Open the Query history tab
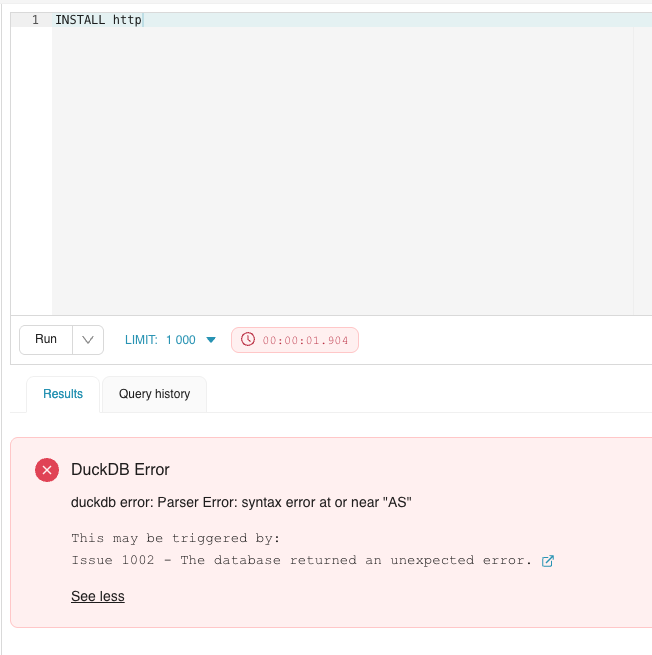The width and height of the screenshot is (652, 655). 155,394
